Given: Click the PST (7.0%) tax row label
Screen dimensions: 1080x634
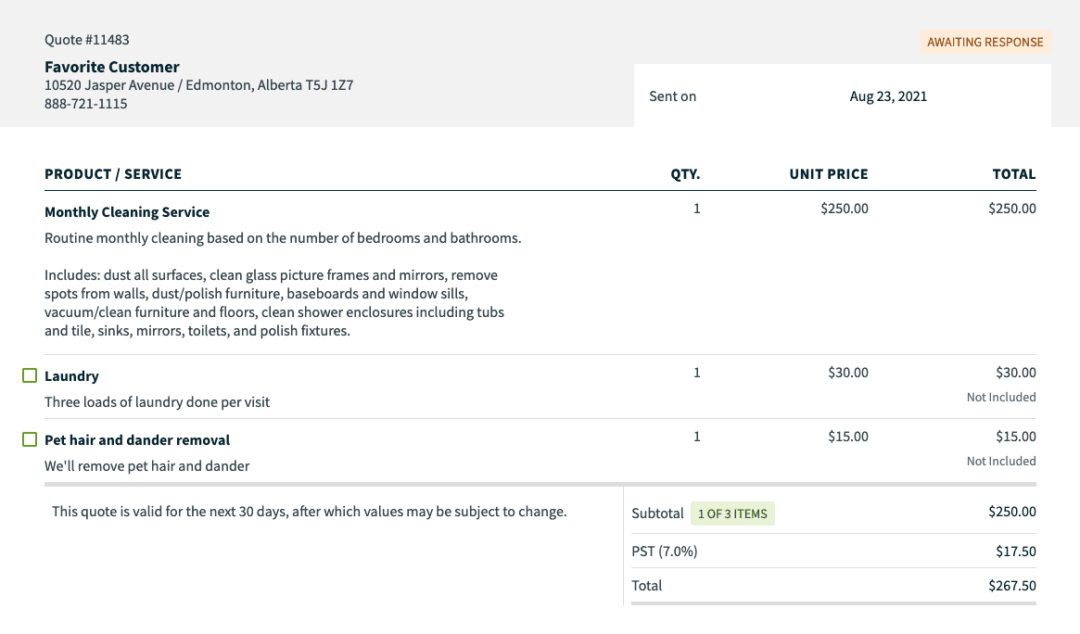Looking at the screenshot, I should pos(664,551).
